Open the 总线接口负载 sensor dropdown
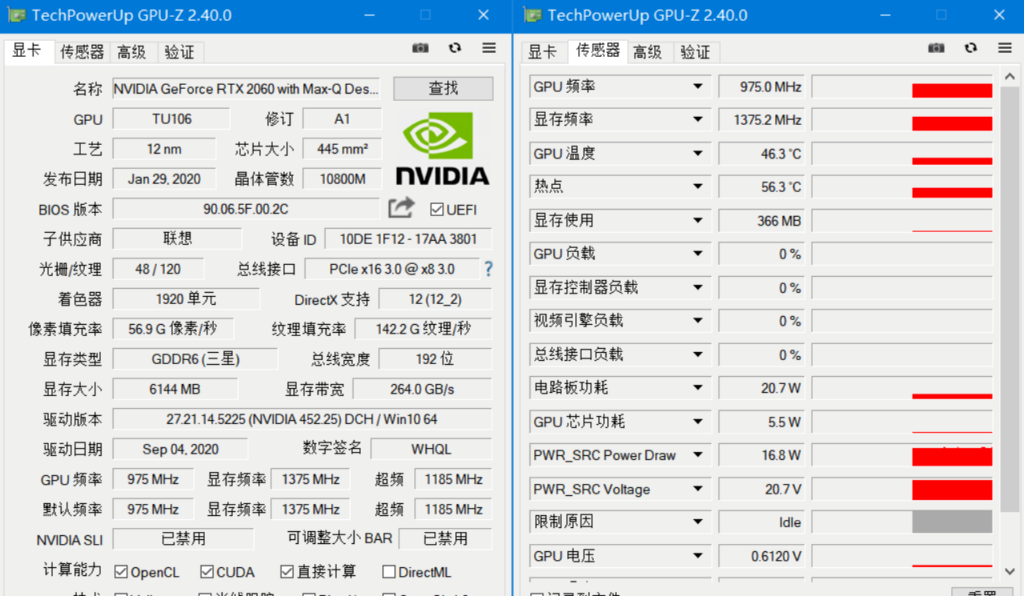 (697, 354)
